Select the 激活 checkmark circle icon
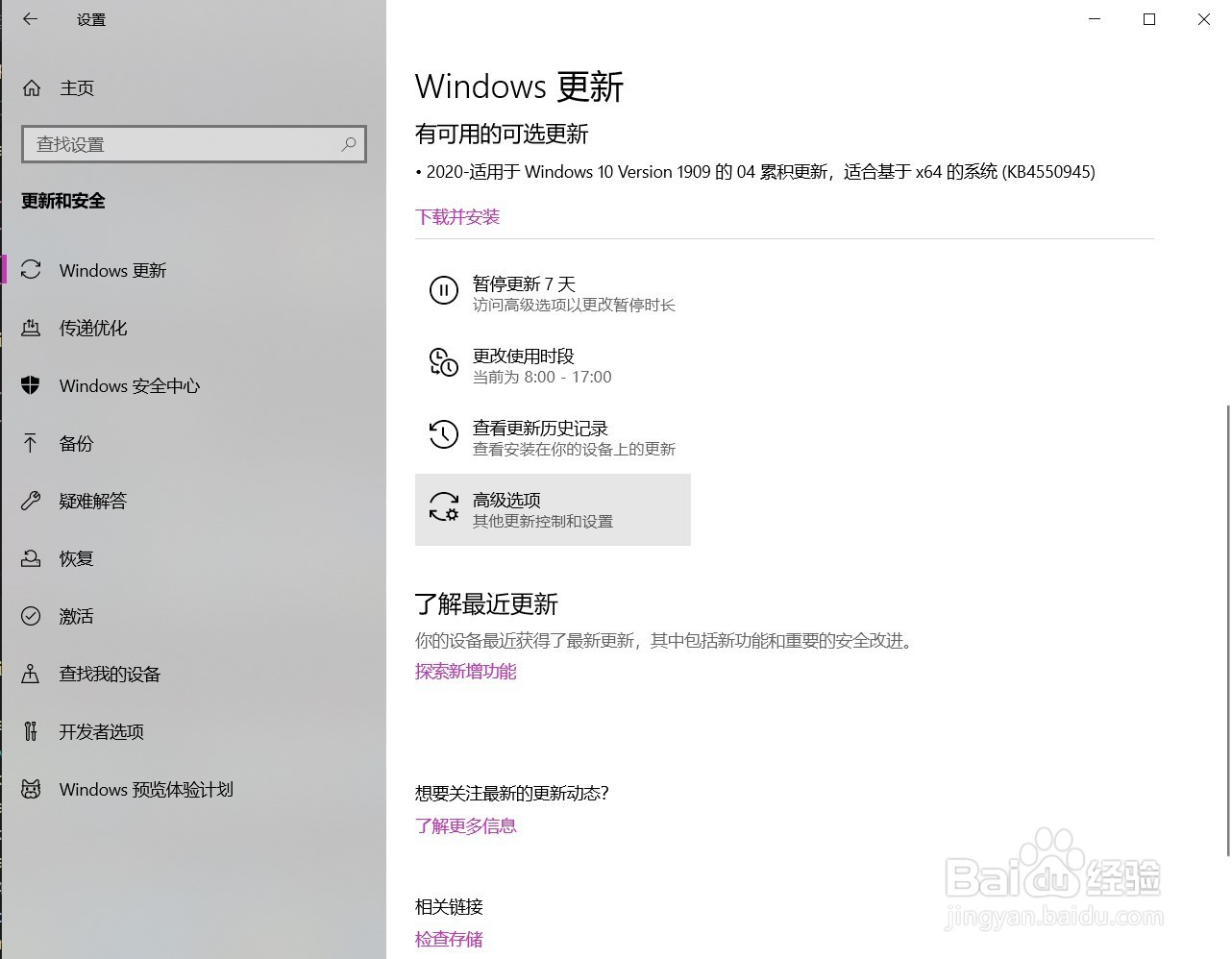Screen dimensions: 1232x959 tap(31, 616)
